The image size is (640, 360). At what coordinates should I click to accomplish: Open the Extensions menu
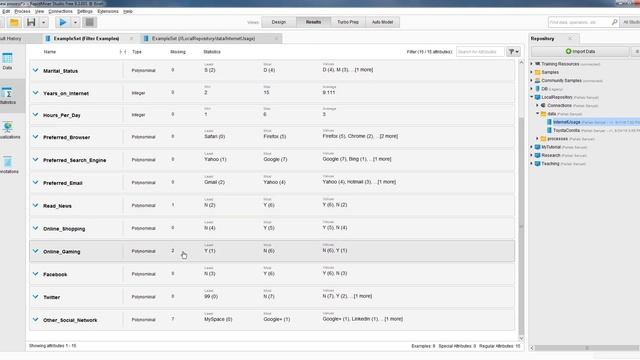tap(108, 11)
